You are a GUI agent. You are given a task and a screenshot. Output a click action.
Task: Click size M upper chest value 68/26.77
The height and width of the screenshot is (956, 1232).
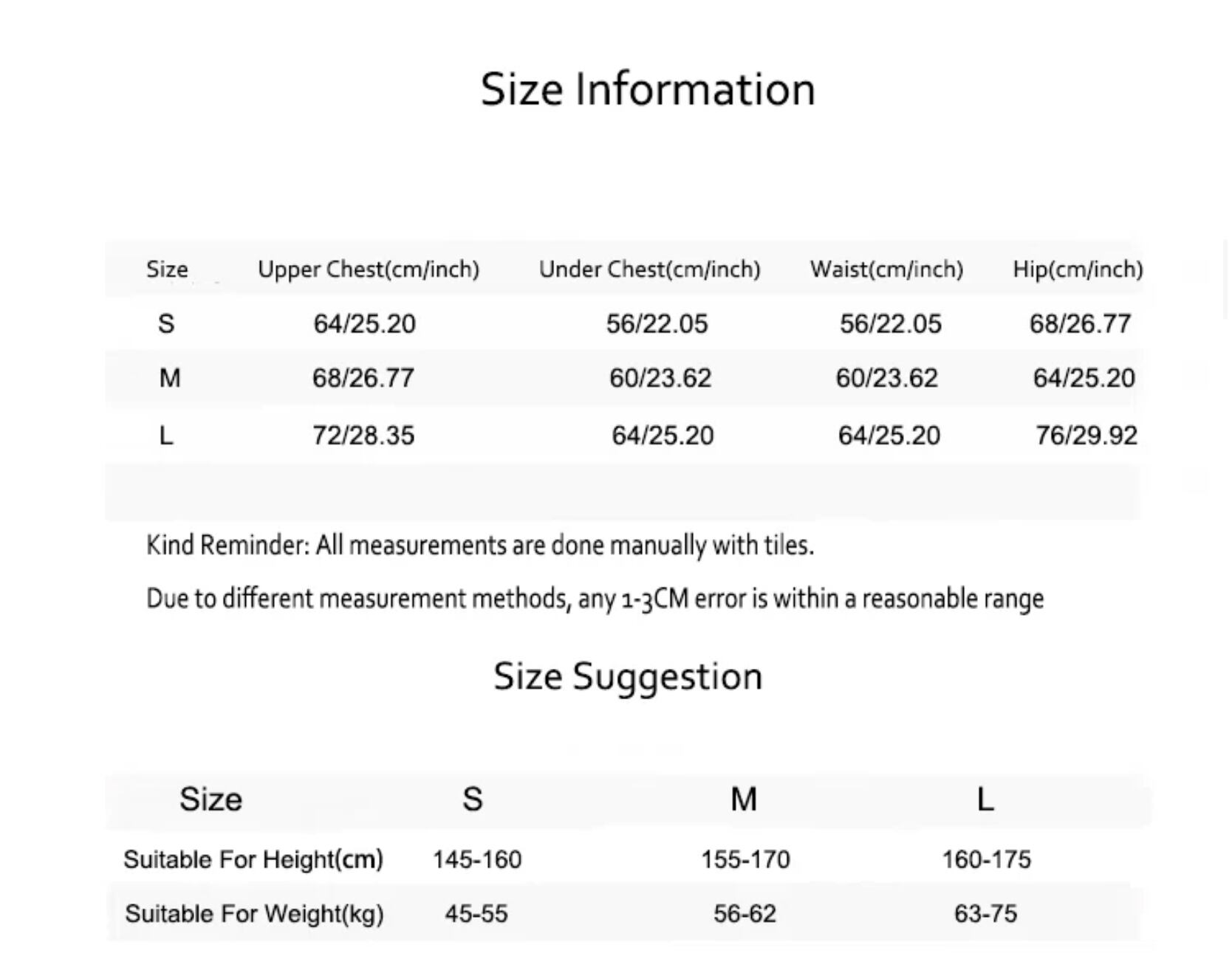[x=363, y=378]
